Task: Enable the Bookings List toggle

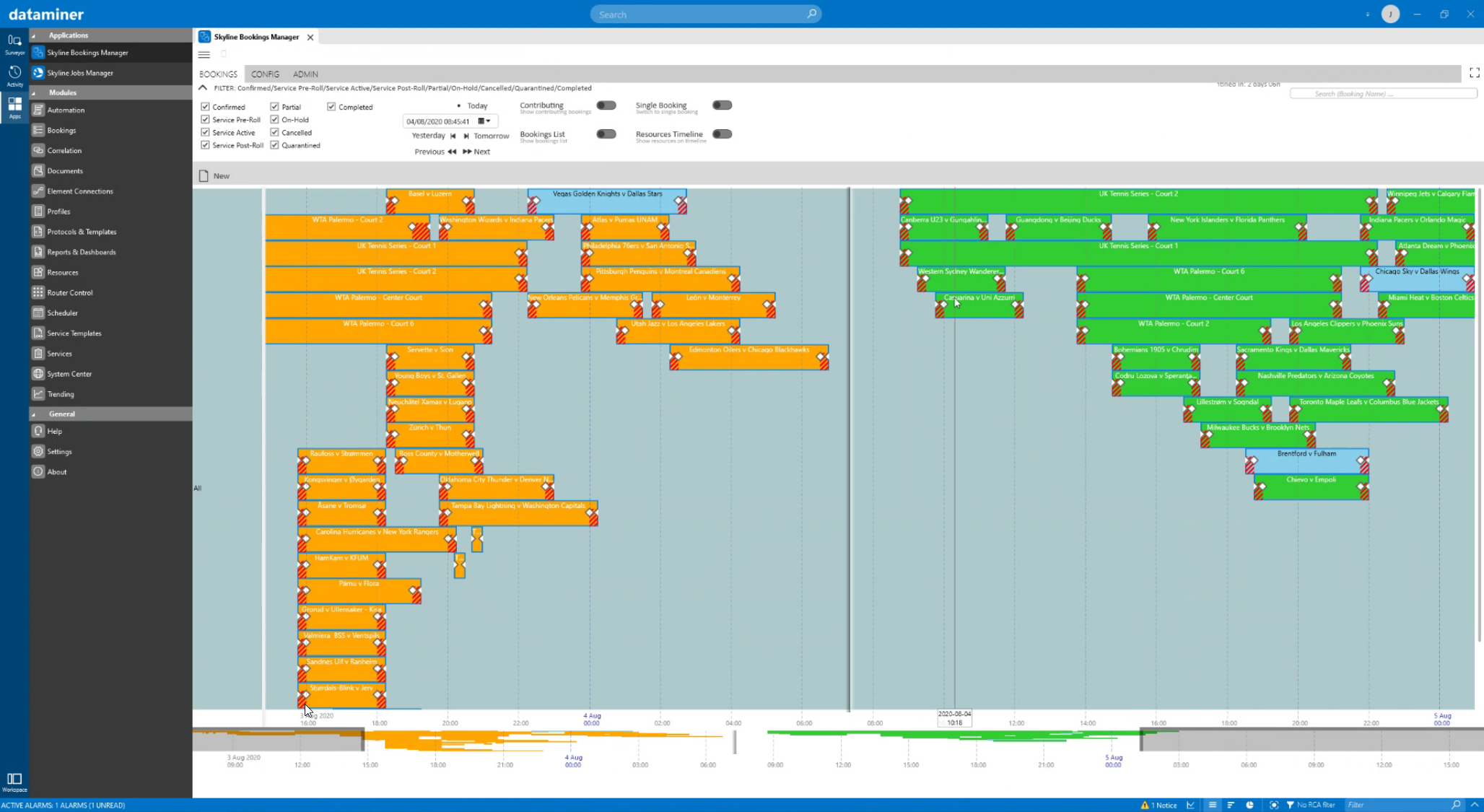Action: pyautogui.click(x=606, y=134)
